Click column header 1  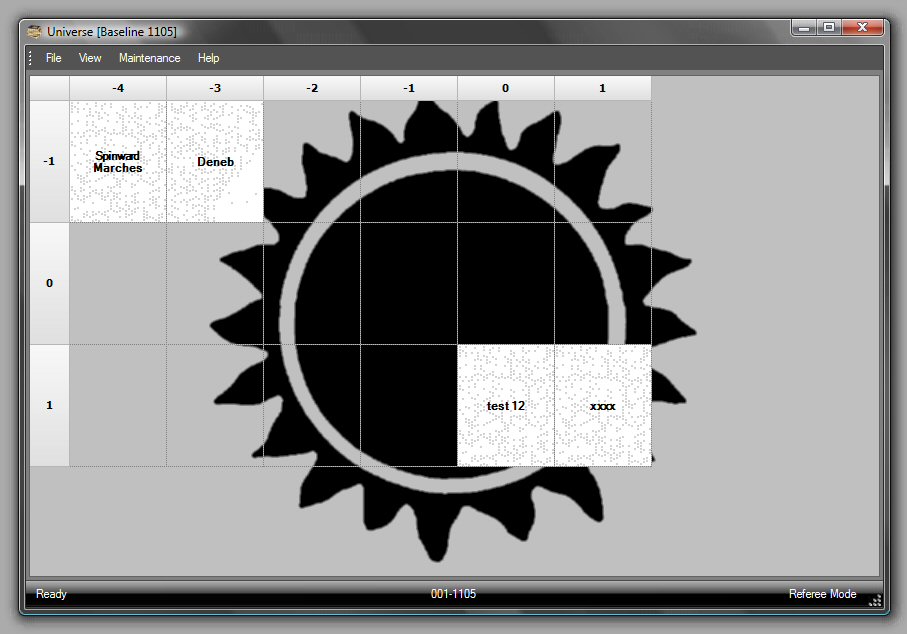tap(603, 88)
